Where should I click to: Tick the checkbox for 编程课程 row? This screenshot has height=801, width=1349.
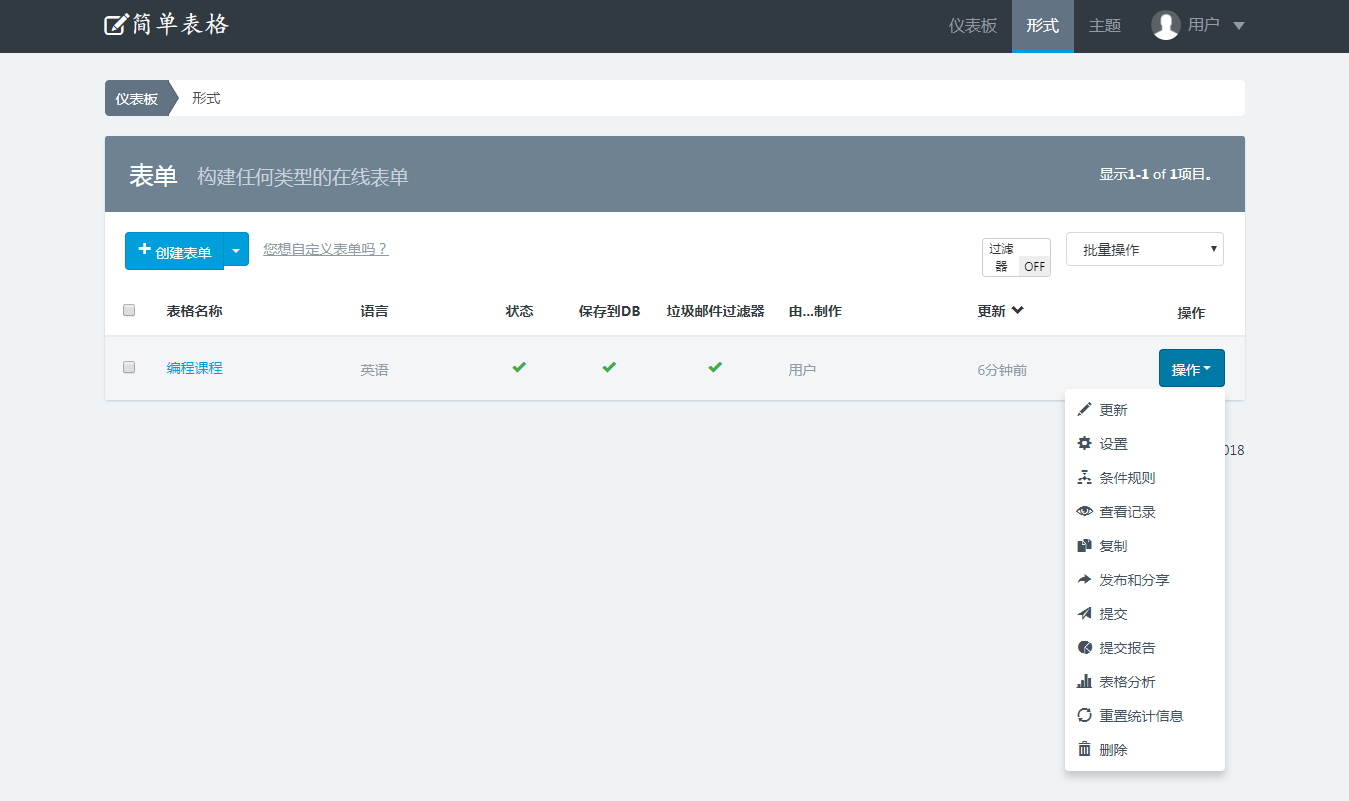pyautogui.click(x=129, y=367)
